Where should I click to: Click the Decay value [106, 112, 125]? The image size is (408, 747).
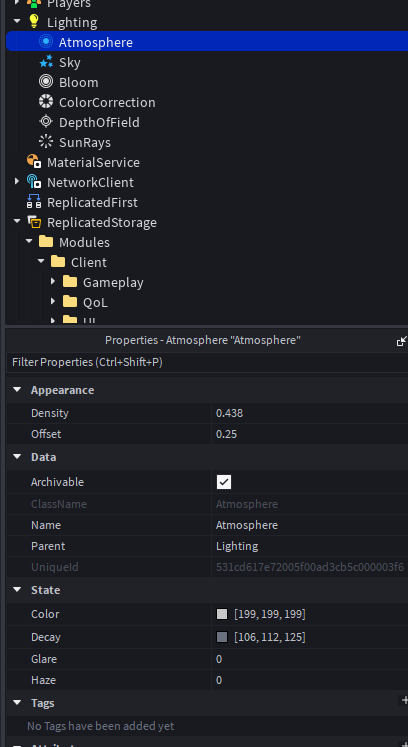(x=270, y=637)
